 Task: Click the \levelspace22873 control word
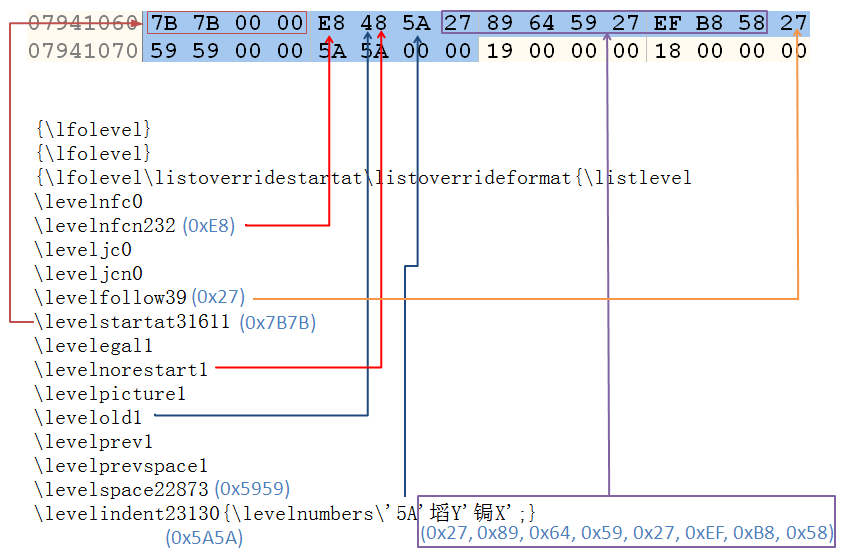point(122,489)
